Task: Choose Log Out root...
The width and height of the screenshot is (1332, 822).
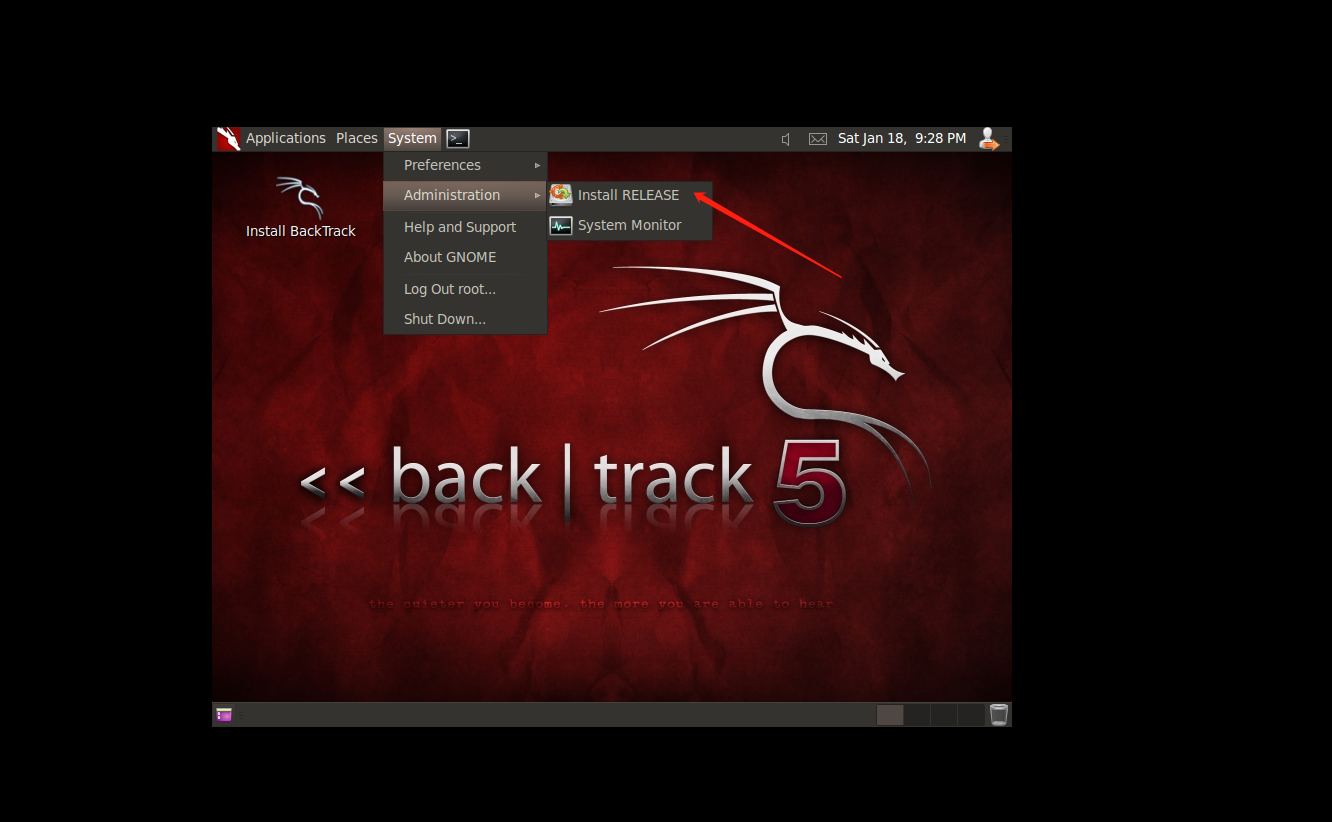Action: coord(465,289)
